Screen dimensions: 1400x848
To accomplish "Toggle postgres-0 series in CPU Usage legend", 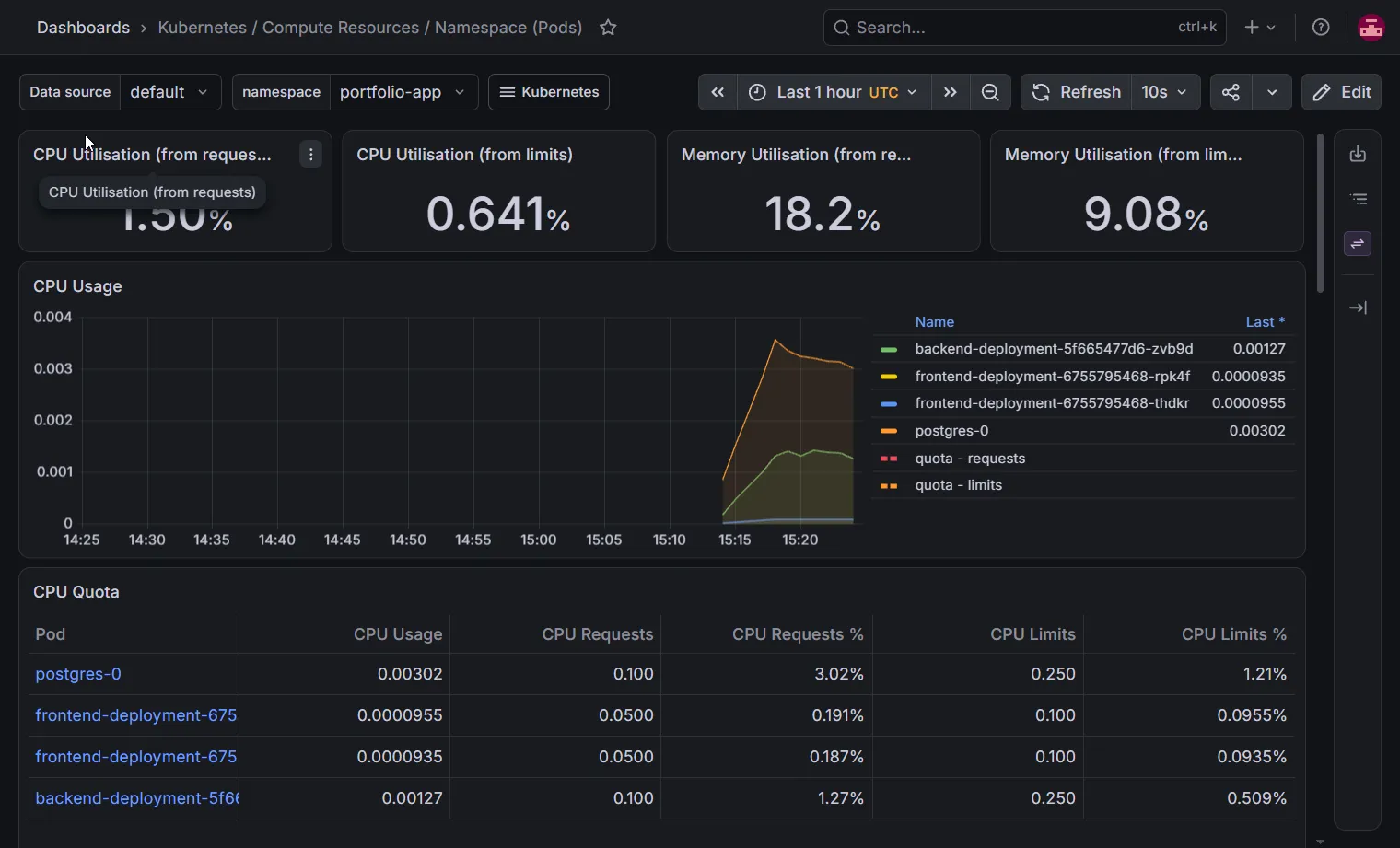I will (x=951, y=431).
